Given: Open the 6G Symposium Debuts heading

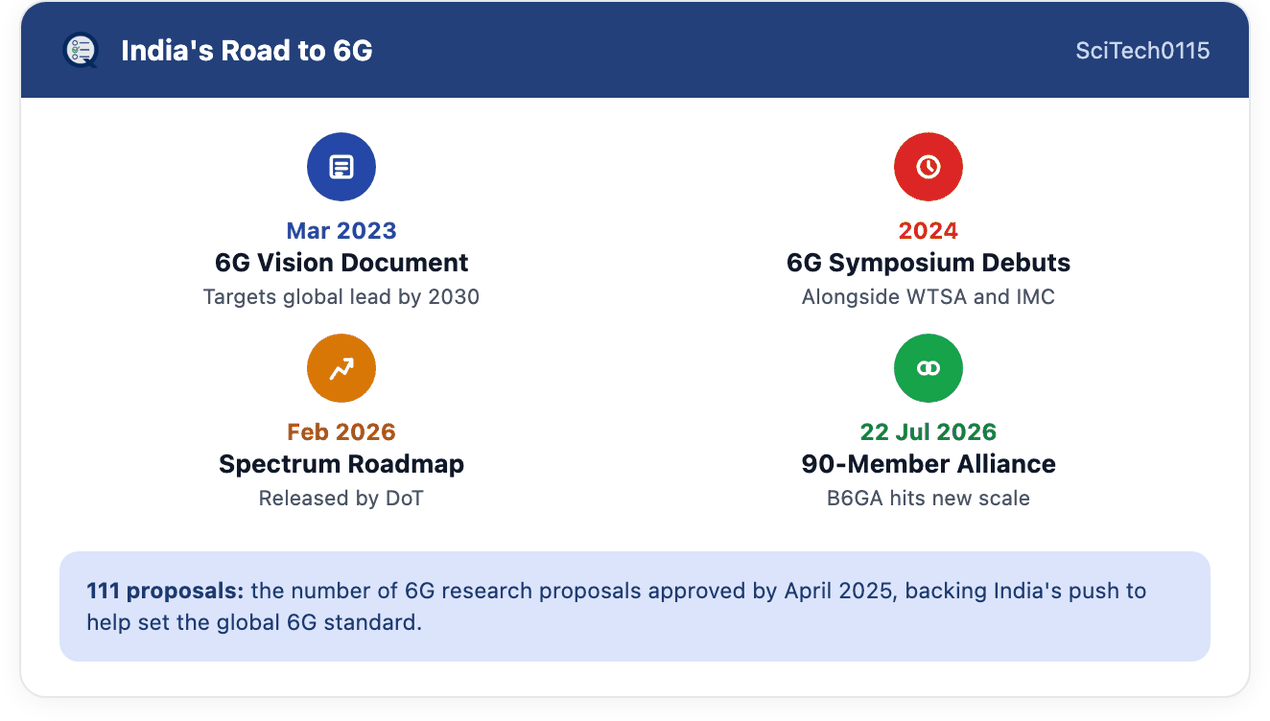Looking at the screenshot, I should [928, 263].
